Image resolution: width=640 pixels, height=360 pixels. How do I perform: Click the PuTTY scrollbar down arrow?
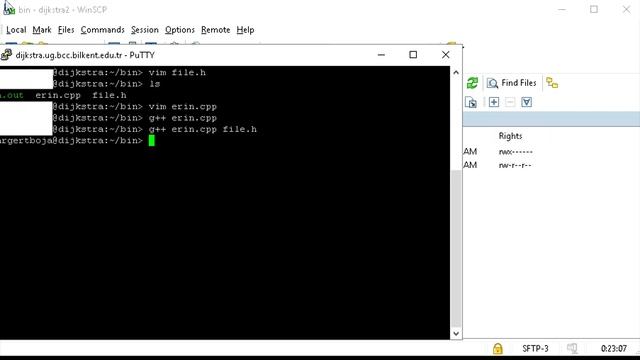[x=456, y=333]
